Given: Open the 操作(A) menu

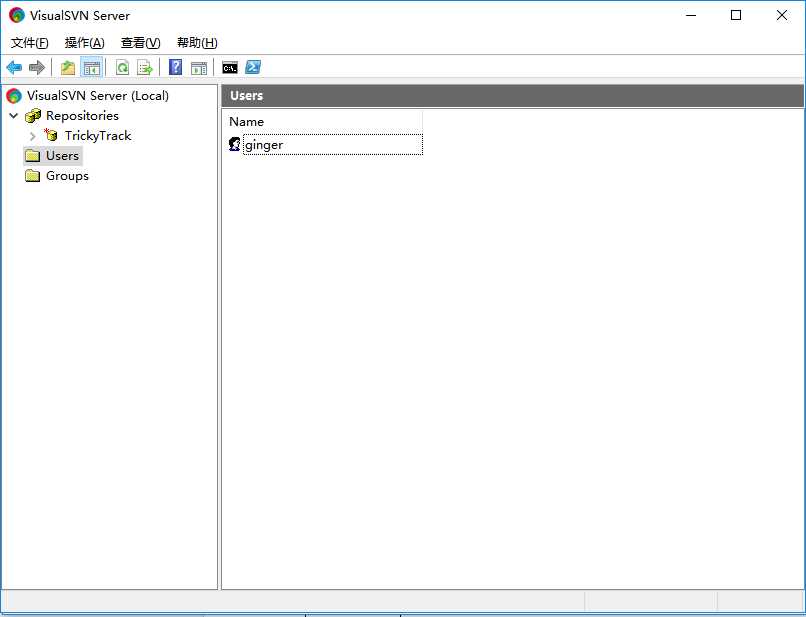Looking at the screenshot, I should tap(85, 43).
